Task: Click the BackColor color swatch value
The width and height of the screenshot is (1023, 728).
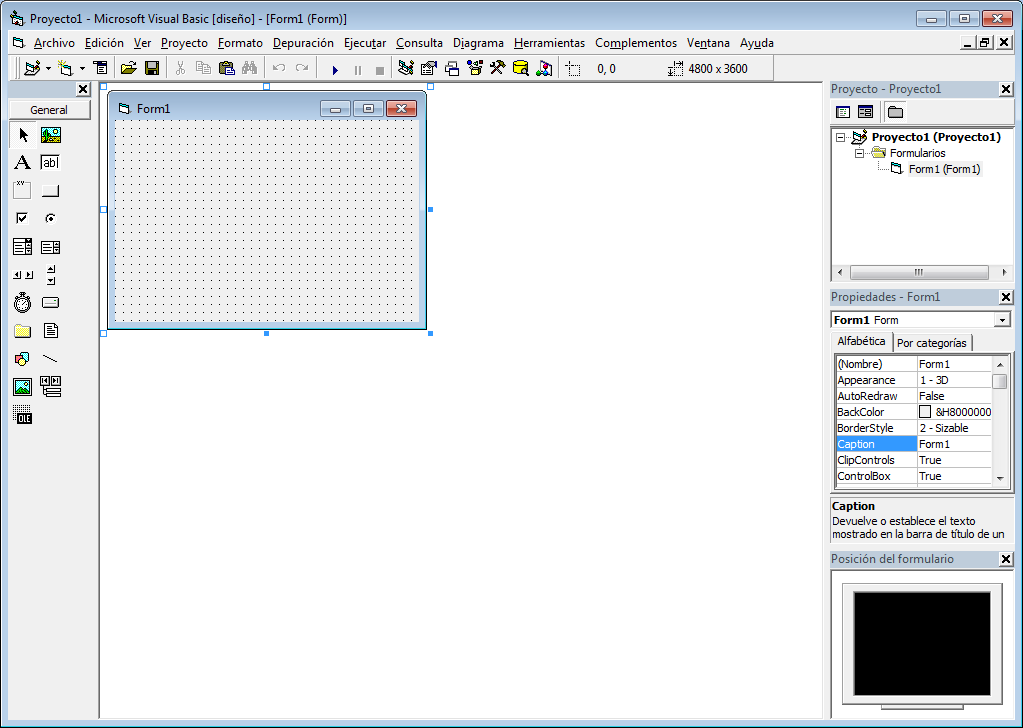Action: click(924, 412)
